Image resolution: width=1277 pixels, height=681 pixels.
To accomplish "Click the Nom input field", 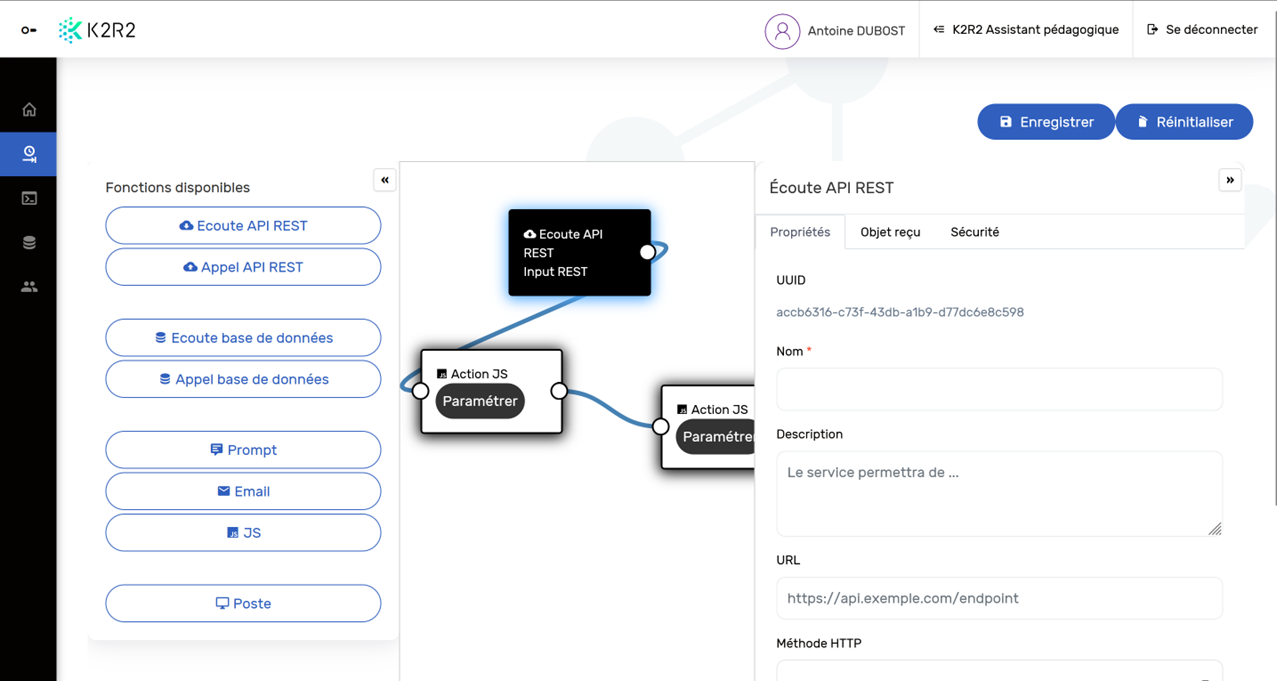I will click(x=998, y=389).
